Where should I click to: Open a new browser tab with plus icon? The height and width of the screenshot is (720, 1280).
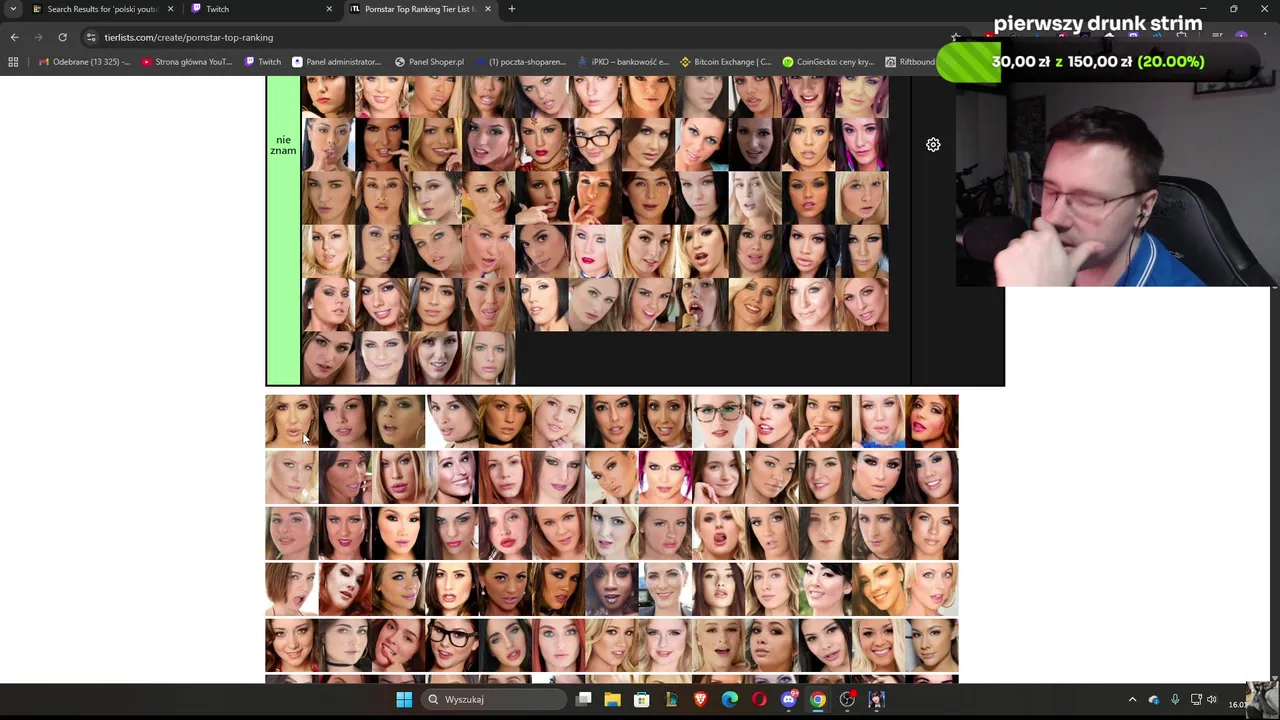click(x=511, y=9)
